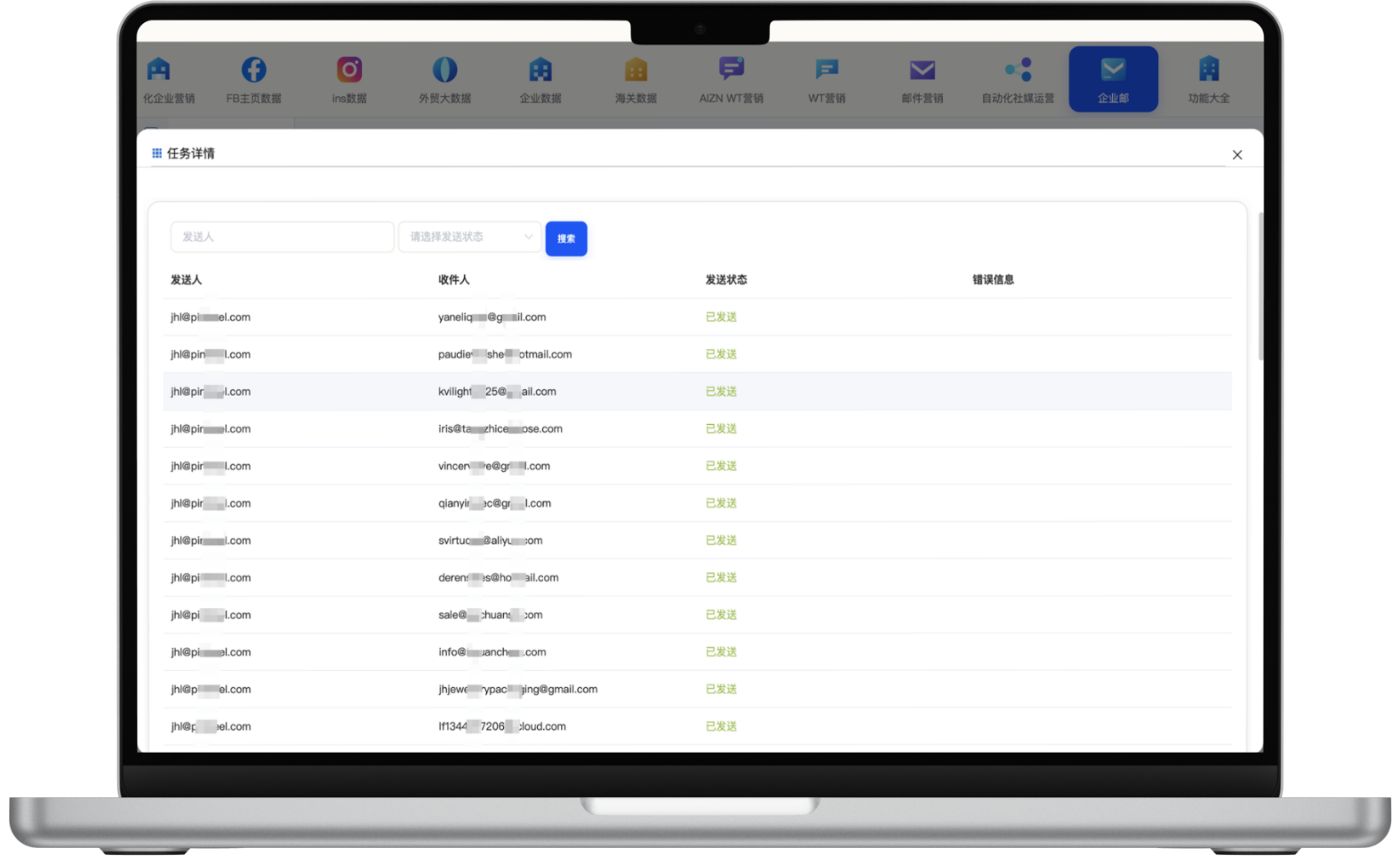The image size is (1400, 856).
Task: Click the 发送人 search input field
Action: (282, 237)
